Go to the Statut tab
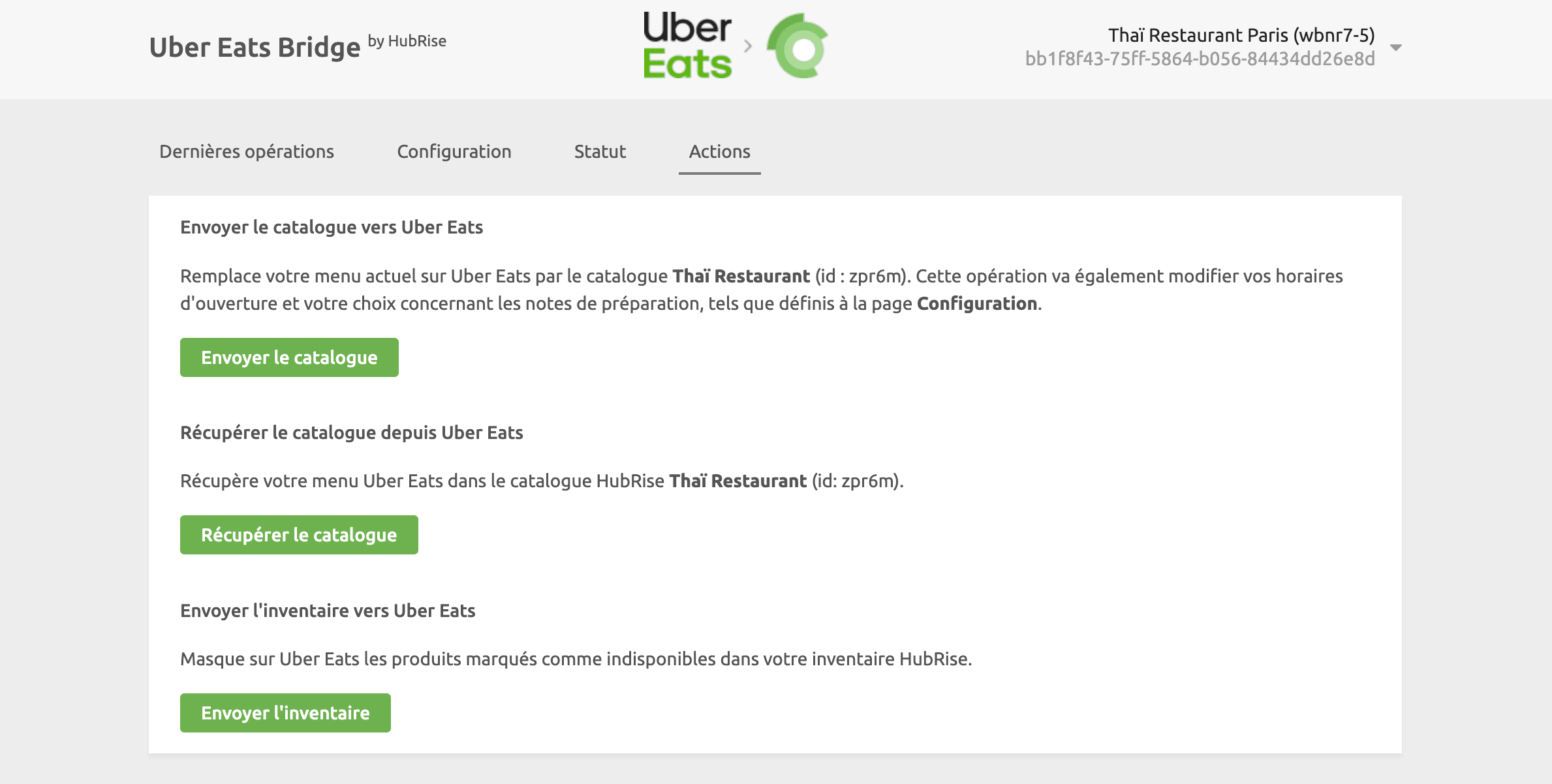Image resolution: width=1552 pixels, height=784 pixels. point(600,151)
